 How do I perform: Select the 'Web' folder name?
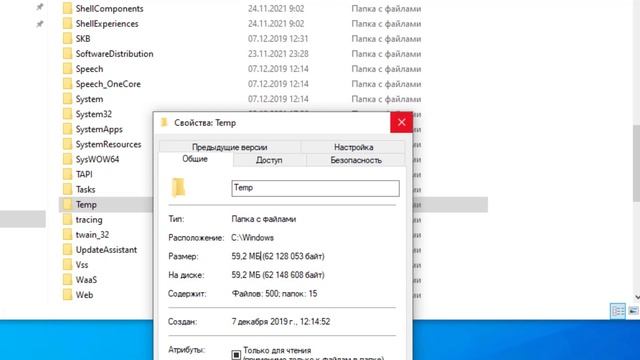[84, 295]
